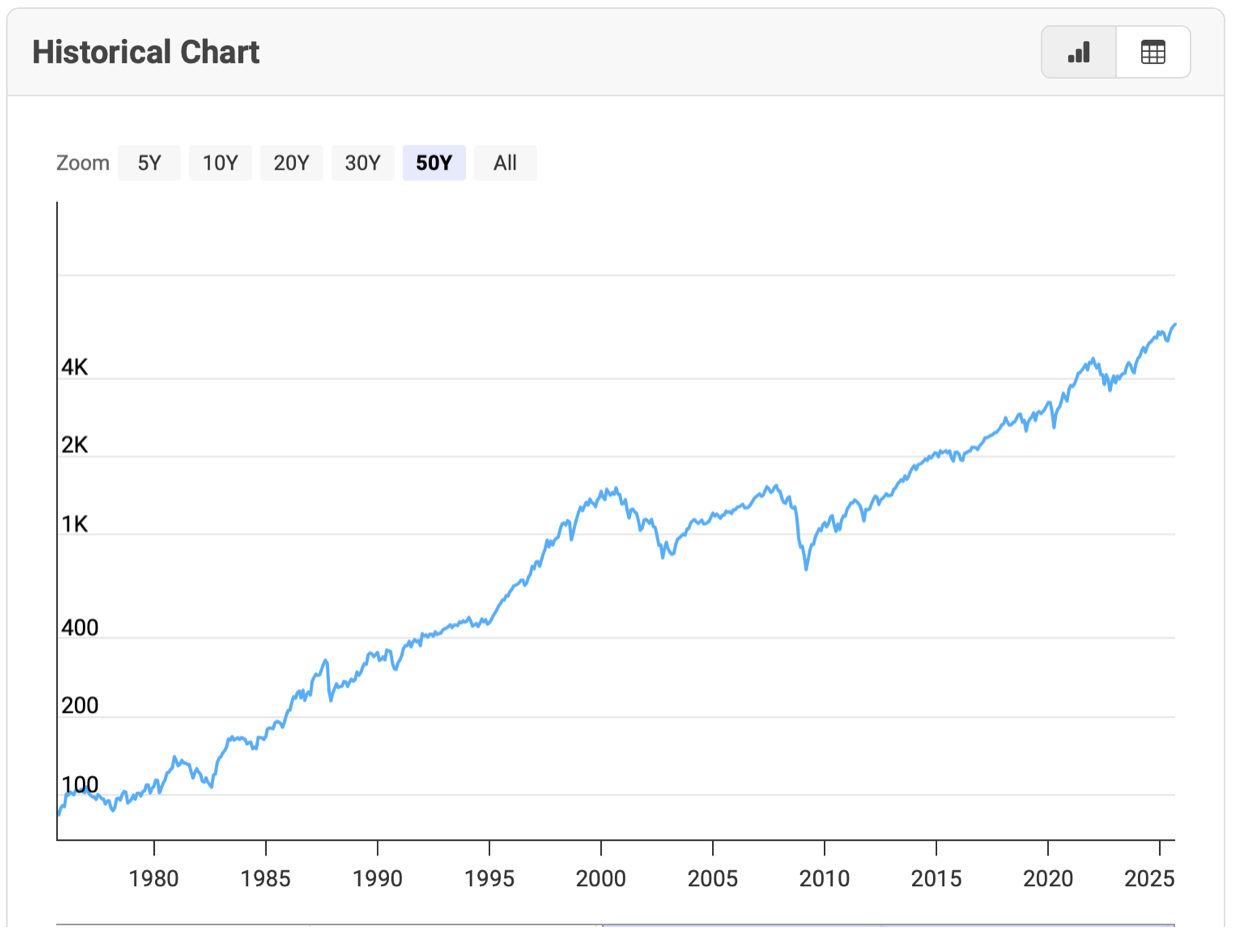
Task: Click the chart line's 2000 peak
Action: point(615,489)
